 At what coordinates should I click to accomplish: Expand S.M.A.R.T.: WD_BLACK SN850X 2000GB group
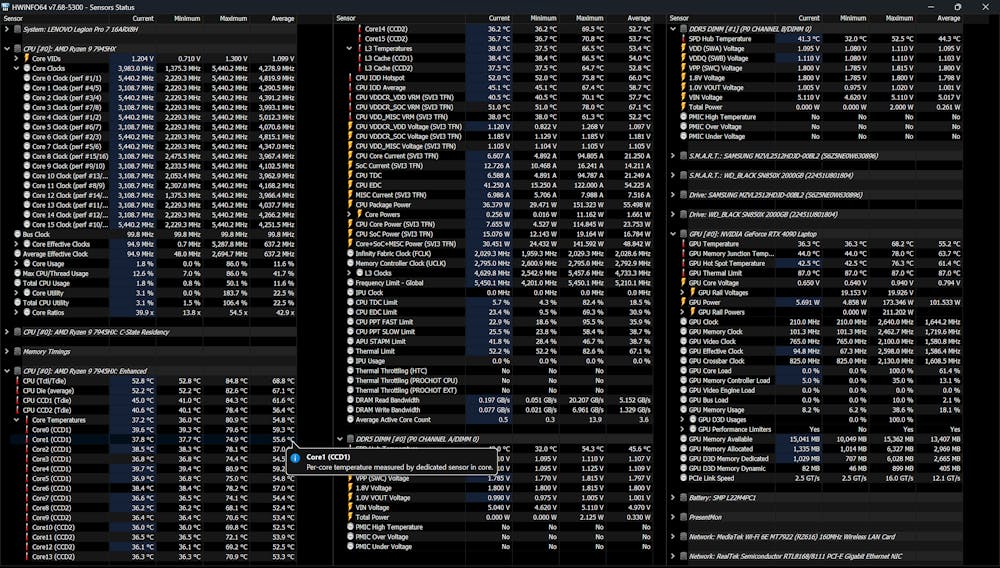(x=673, y=175)
